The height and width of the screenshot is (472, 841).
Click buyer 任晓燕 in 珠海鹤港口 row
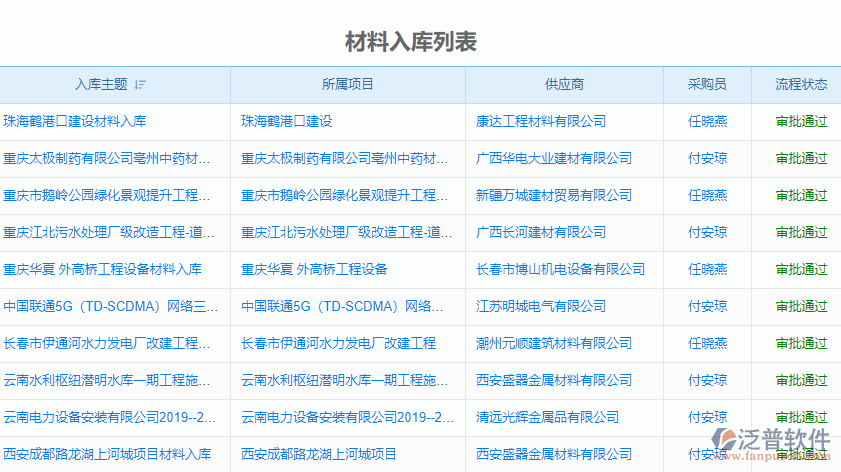pyautogui.click(x=708, y=122)
